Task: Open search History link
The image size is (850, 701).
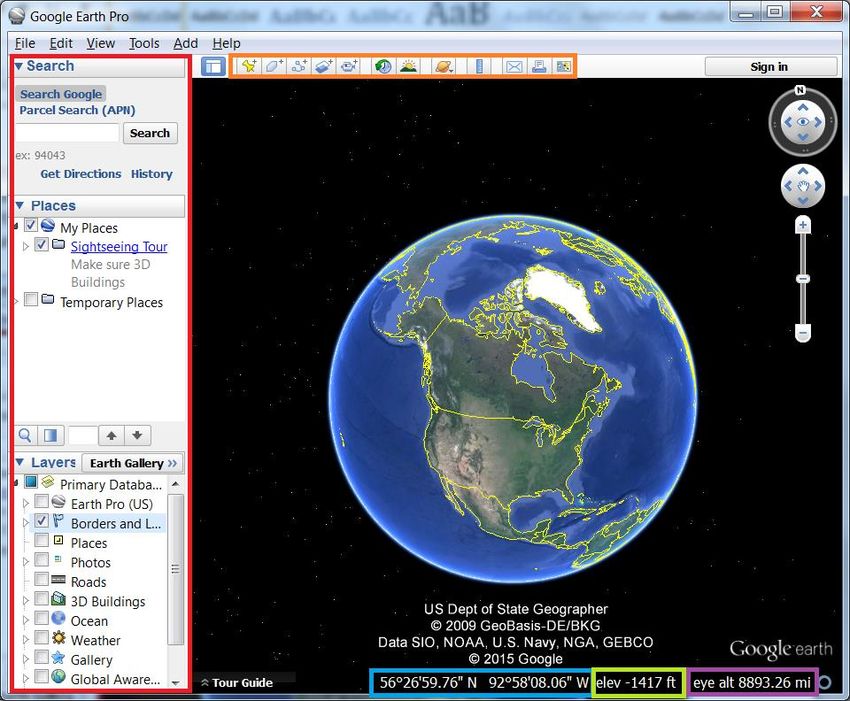Action: 152,174
